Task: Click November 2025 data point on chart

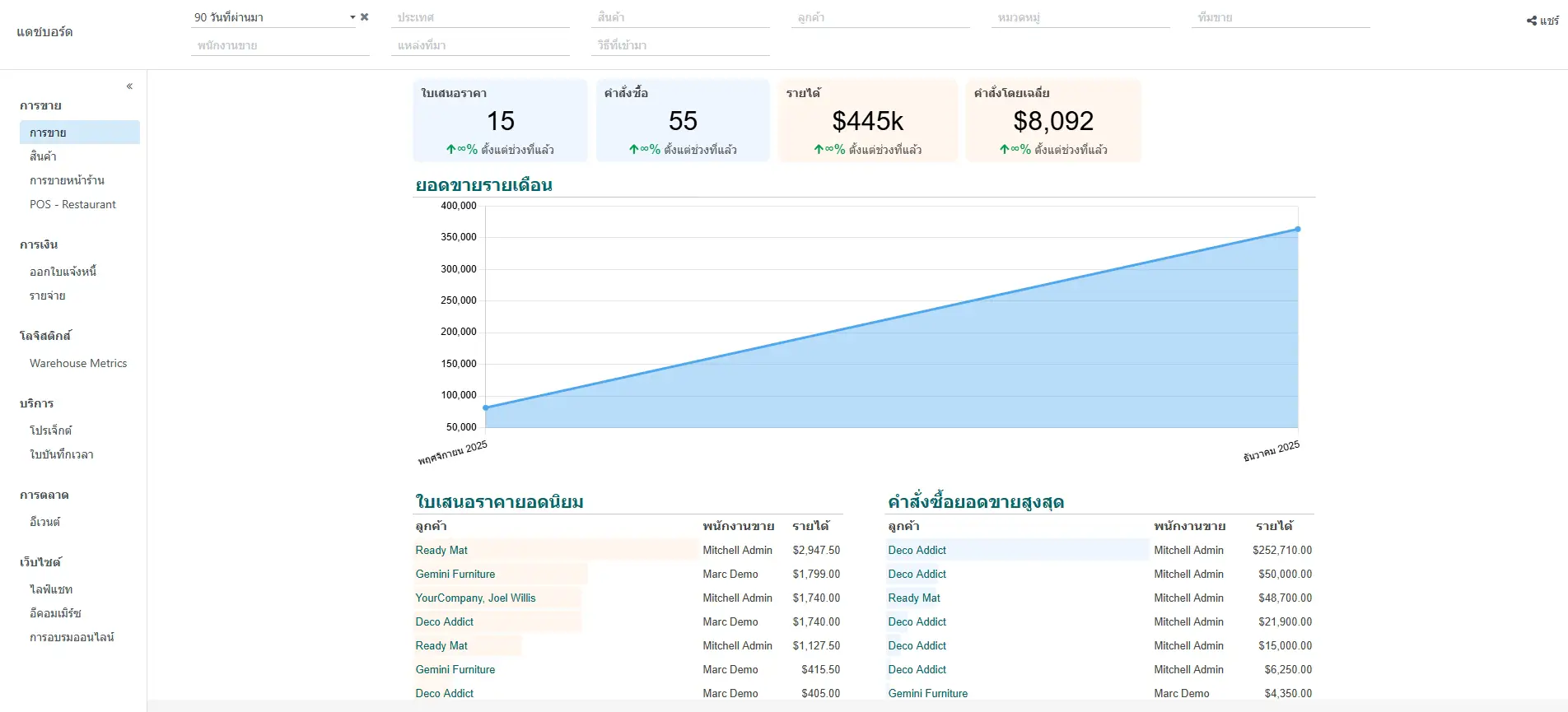Action: tap(486, 407)
